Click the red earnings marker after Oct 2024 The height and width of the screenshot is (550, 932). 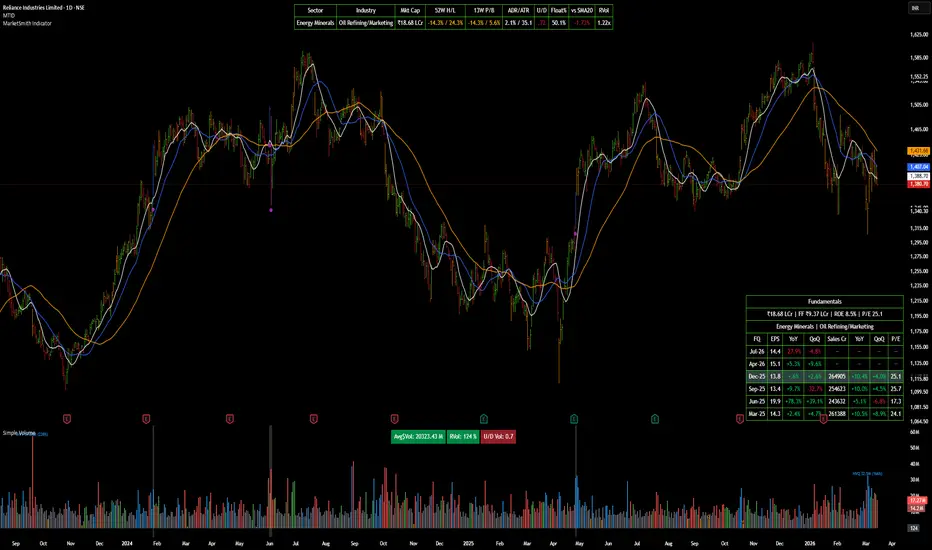(394, 419)
